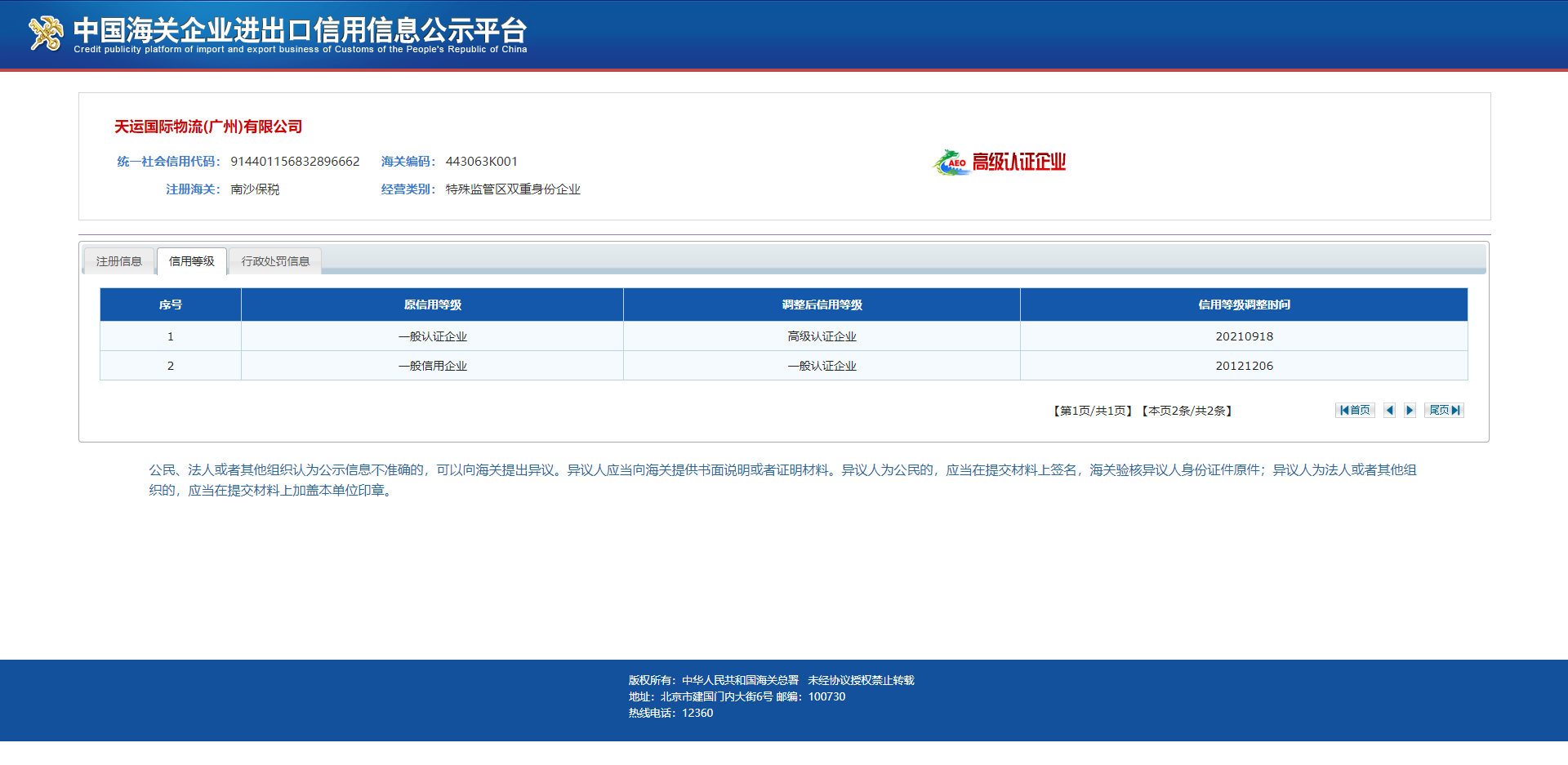Click the customs emblem logo in header
This screenshot has width=1568, height=765.
point(46,33)
